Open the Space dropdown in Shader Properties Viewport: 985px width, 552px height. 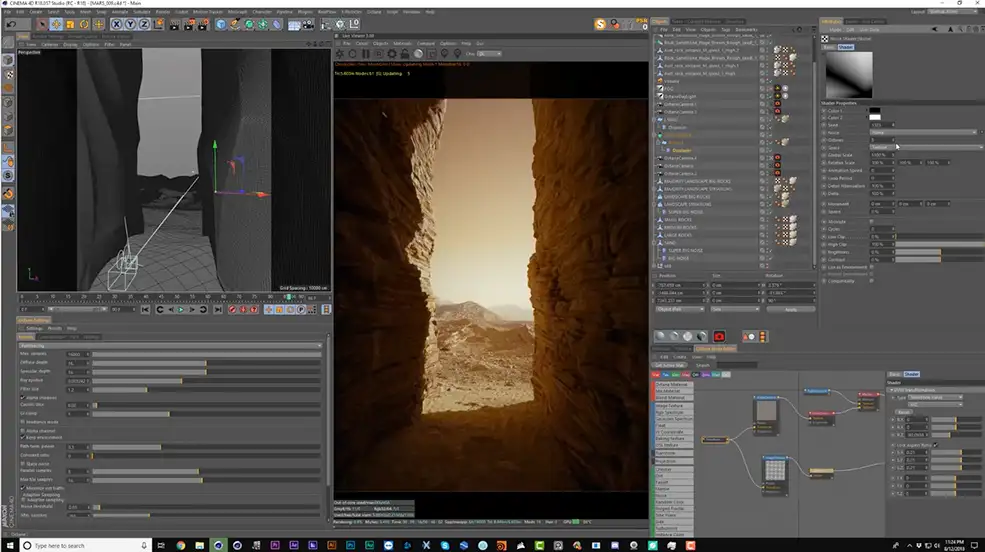pyautogui.click(x=925, y=147)
